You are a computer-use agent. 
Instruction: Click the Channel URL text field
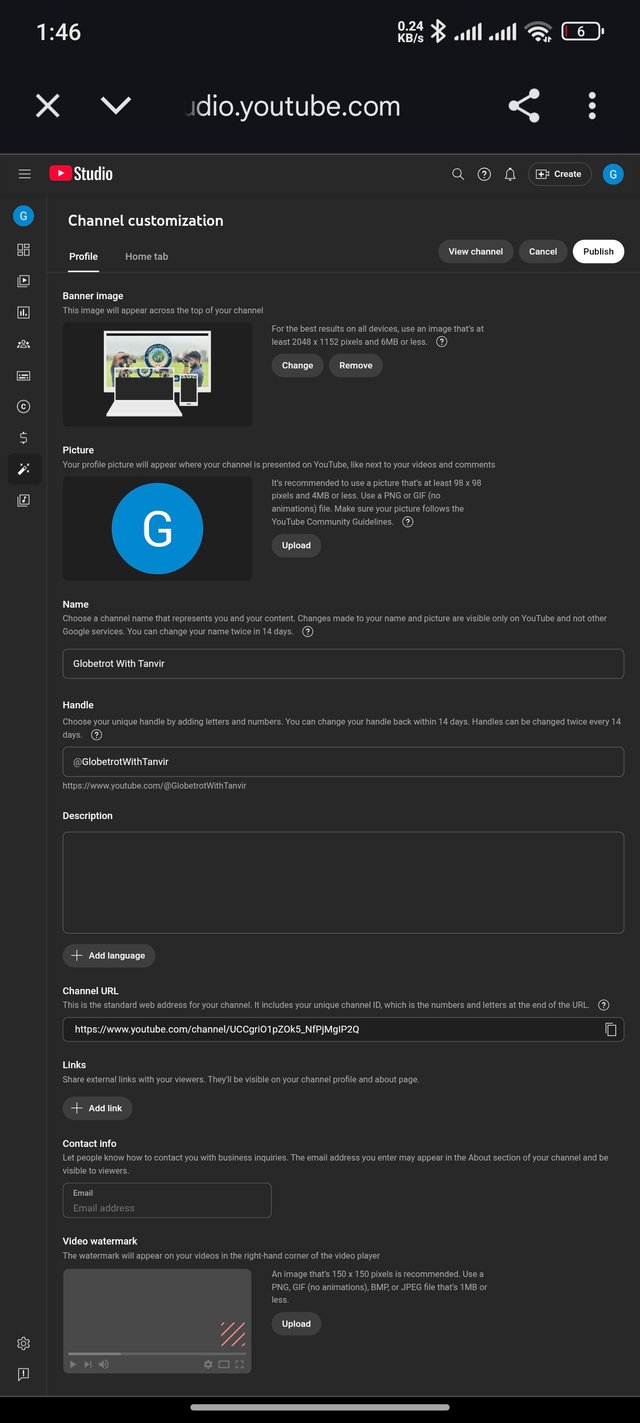pyautogui.click(x=343, y=1029)
